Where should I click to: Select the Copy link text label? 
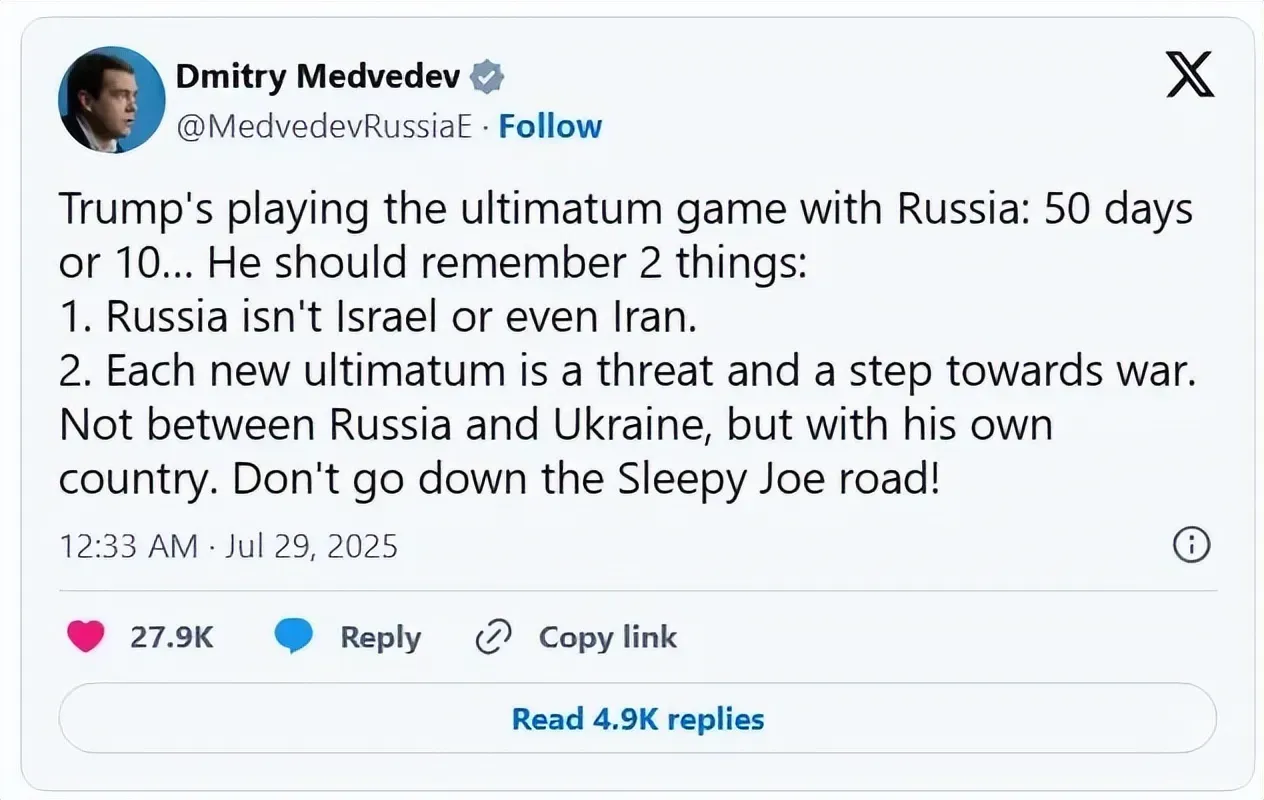pos(607,637)
